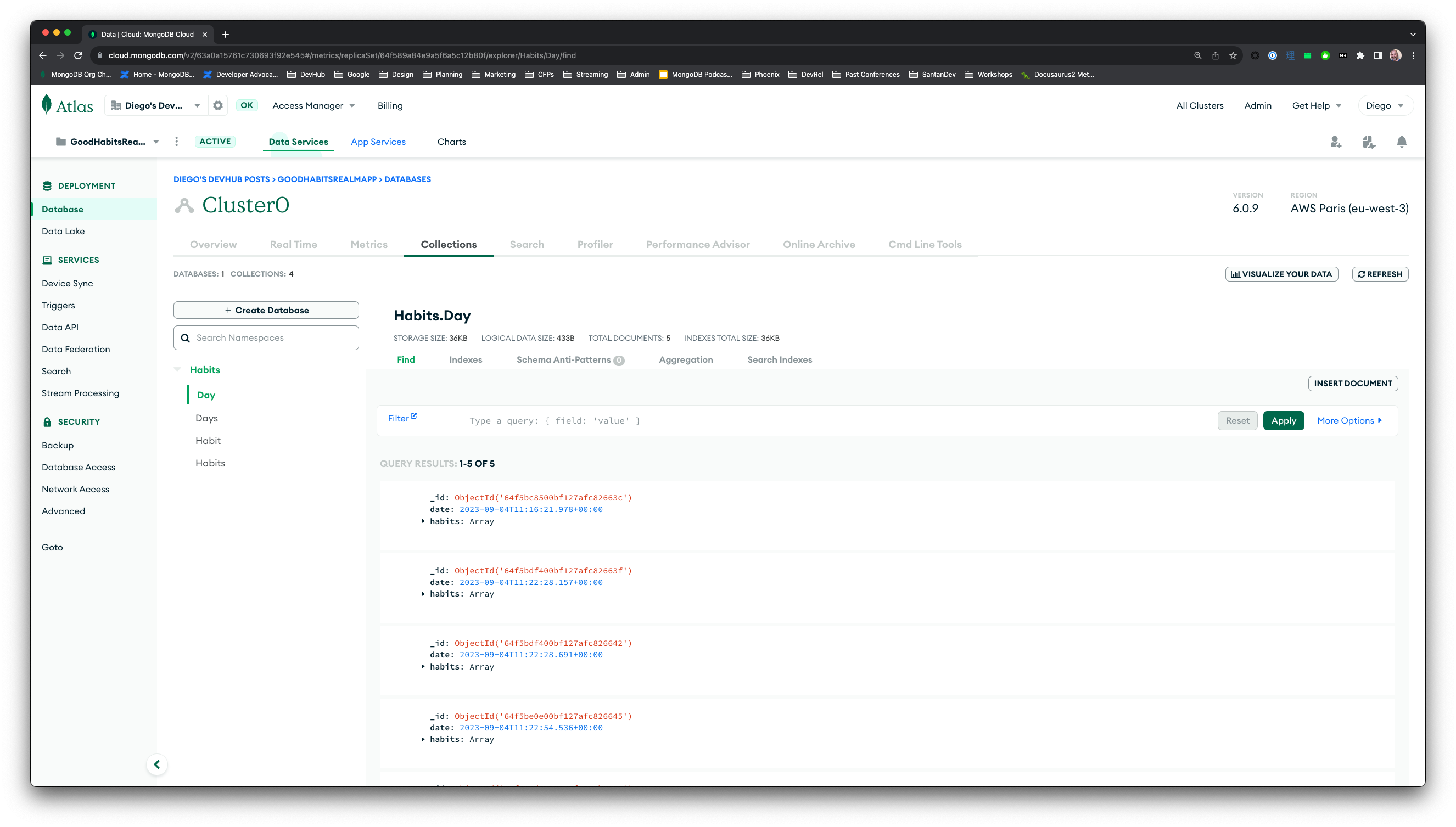This screenshot has width=1456, height=827.
Task: Click the Insert Document button
Action: 1353,384
